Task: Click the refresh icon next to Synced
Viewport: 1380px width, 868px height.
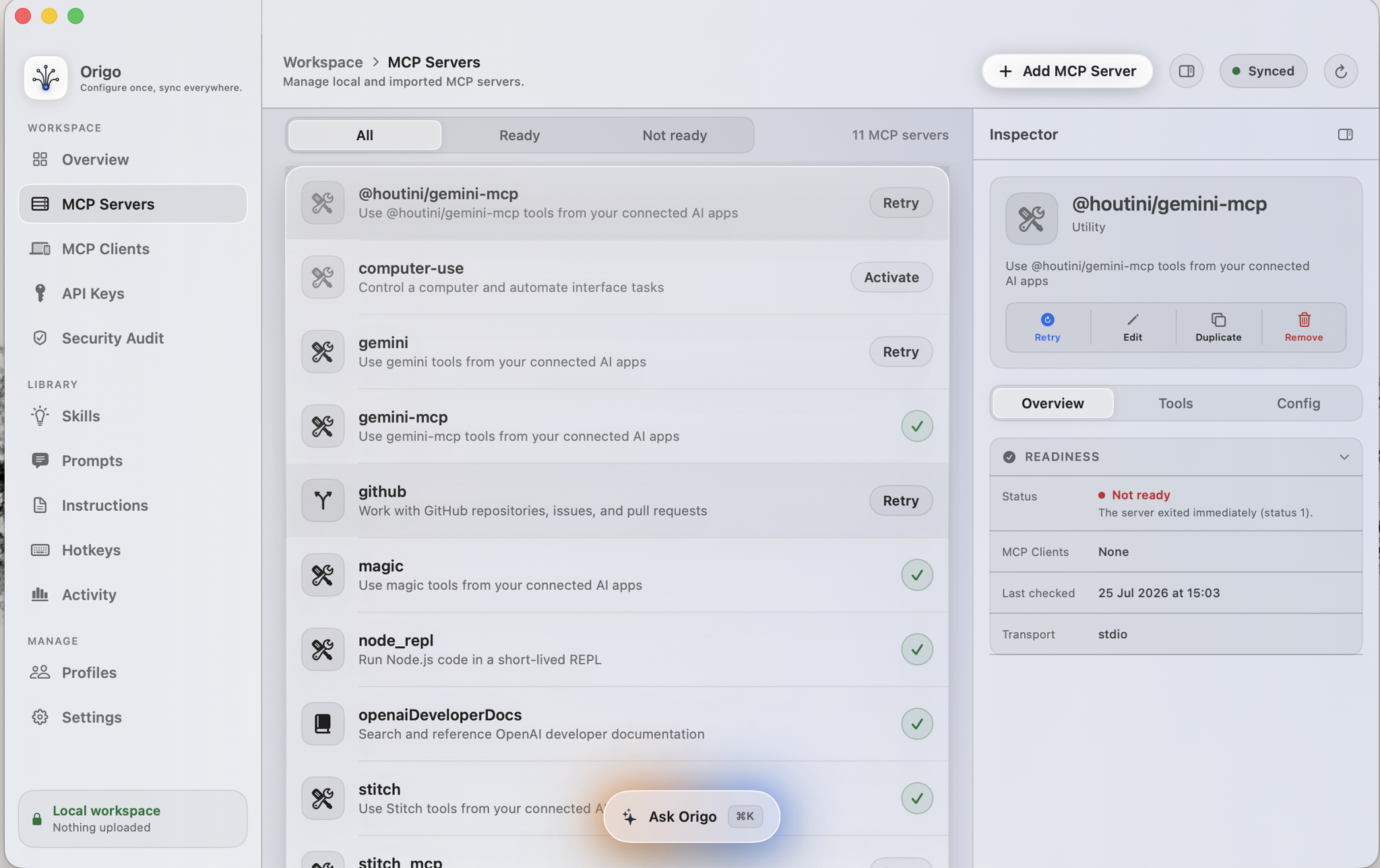Action: point(1340,71)
